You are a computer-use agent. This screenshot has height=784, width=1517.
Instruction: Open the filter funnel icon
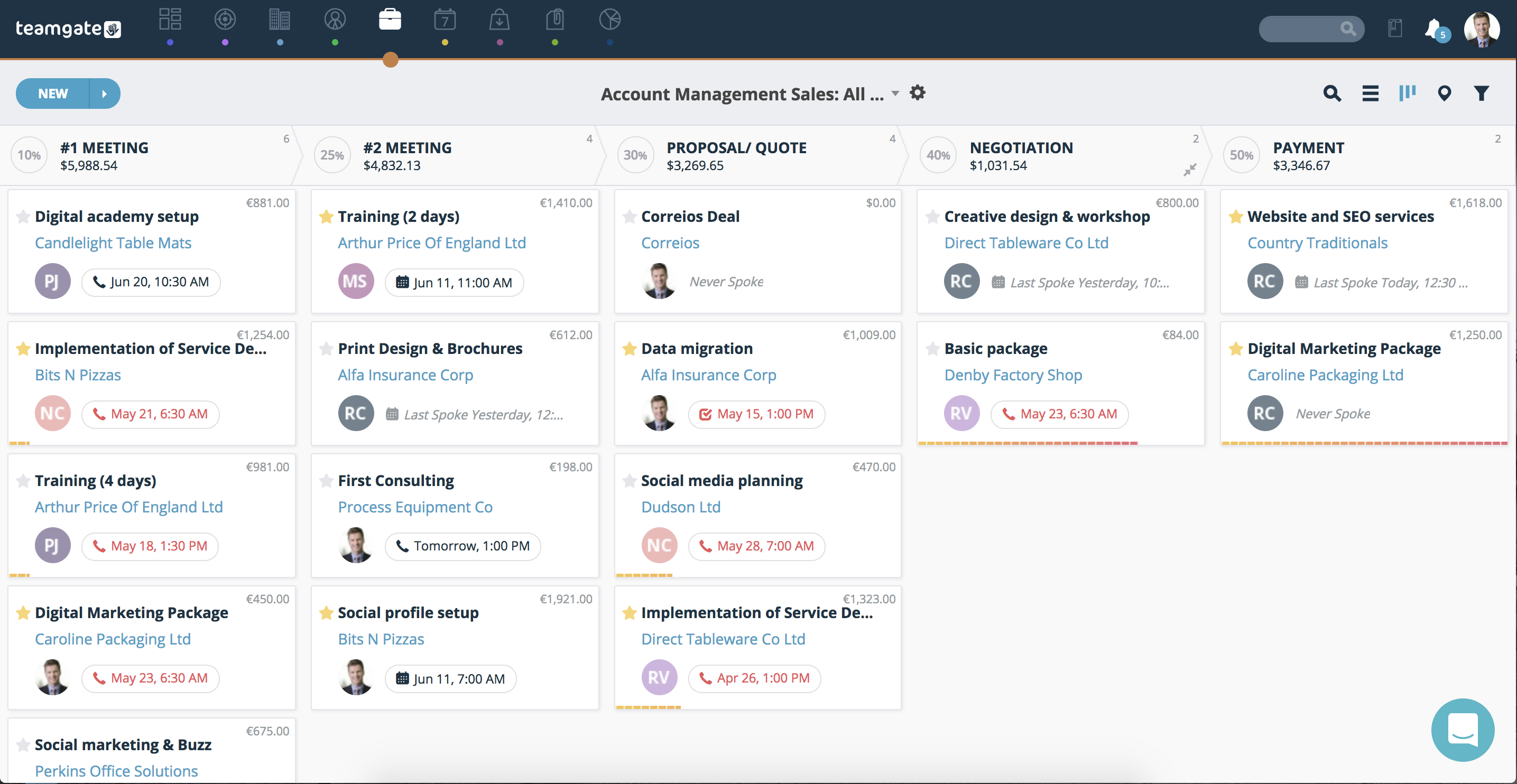point(1481,94)
